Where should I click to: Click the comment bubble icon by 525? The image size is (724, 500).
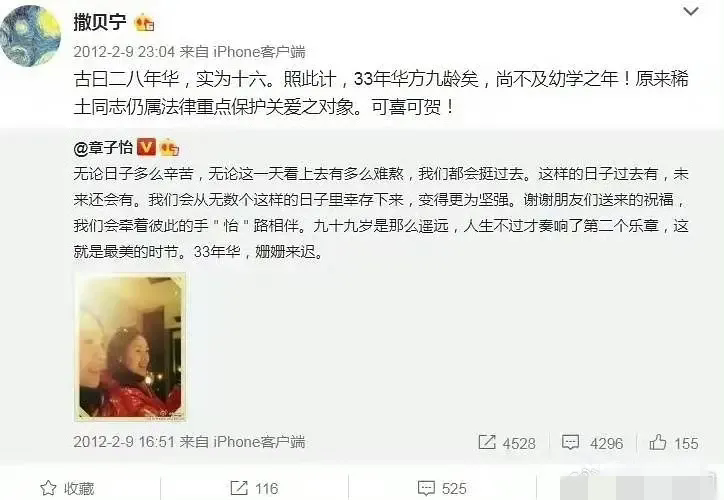pos(426,488)
